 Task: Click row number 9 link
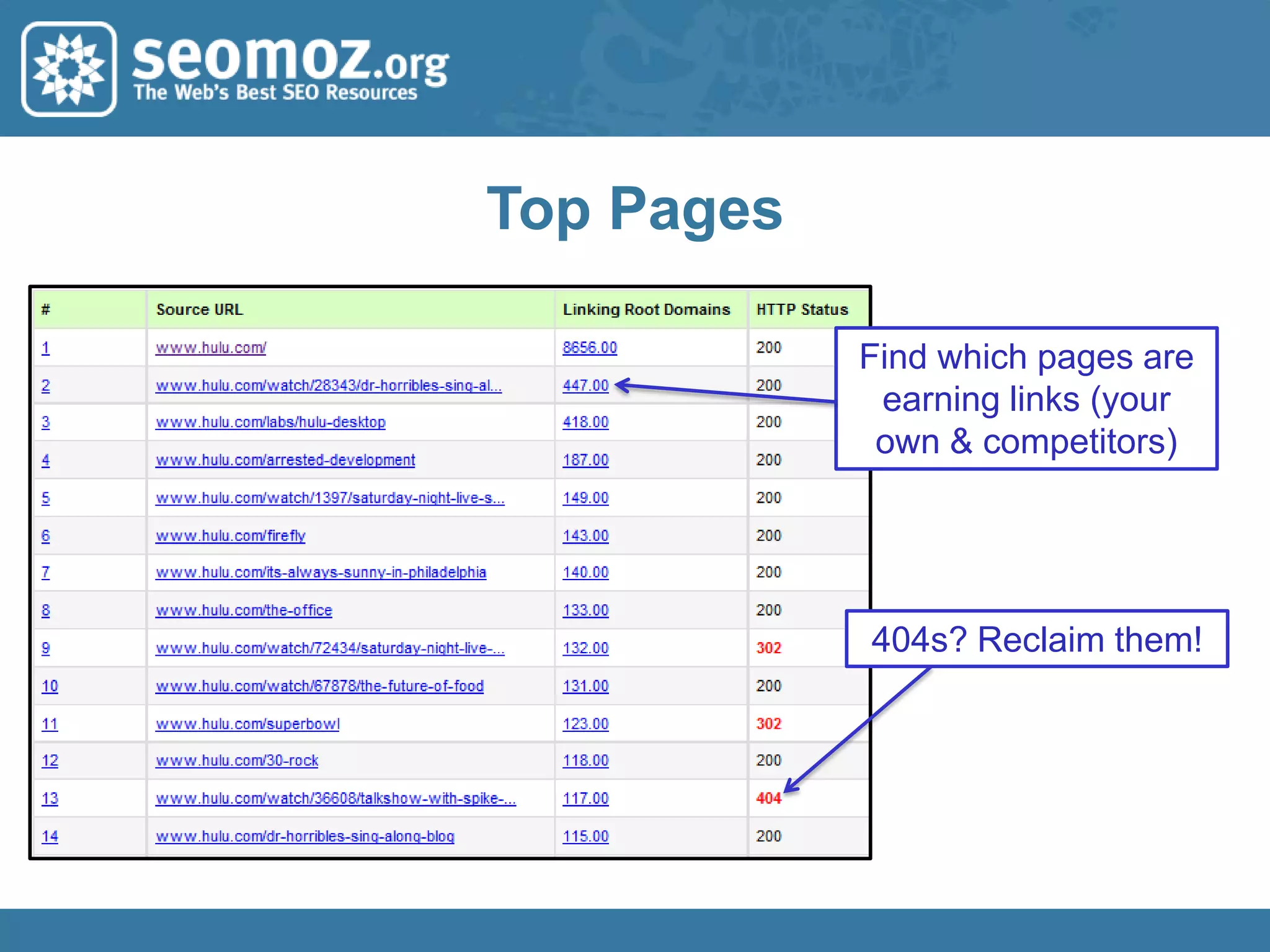pos(45,648)
